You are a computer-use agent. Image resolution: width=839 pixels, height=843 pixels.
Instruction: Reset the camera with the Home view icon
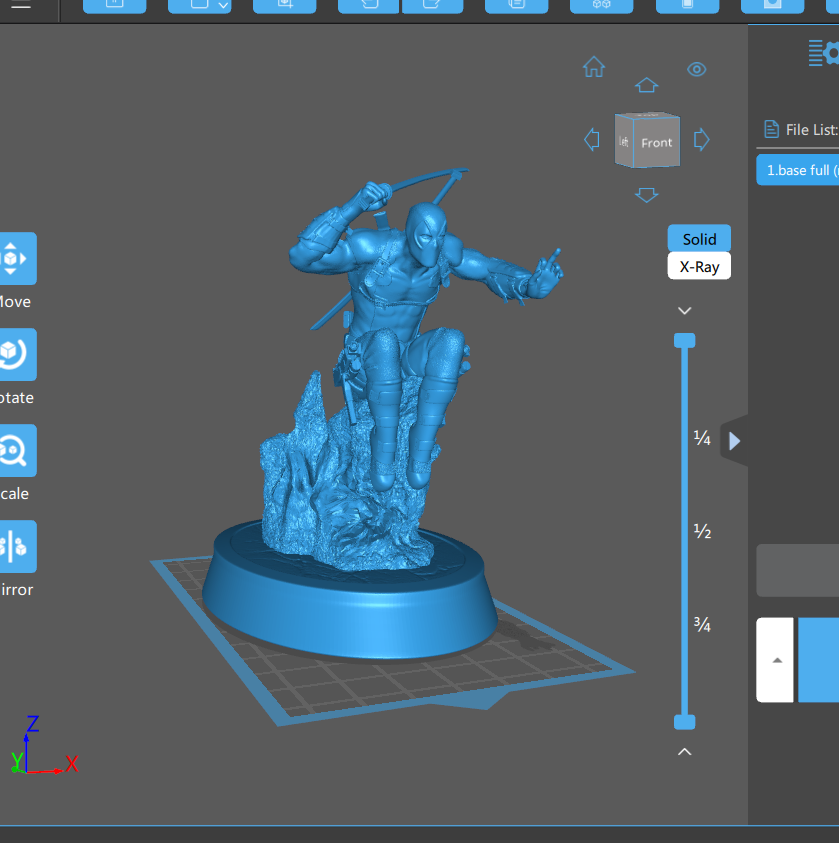point(594,67)
